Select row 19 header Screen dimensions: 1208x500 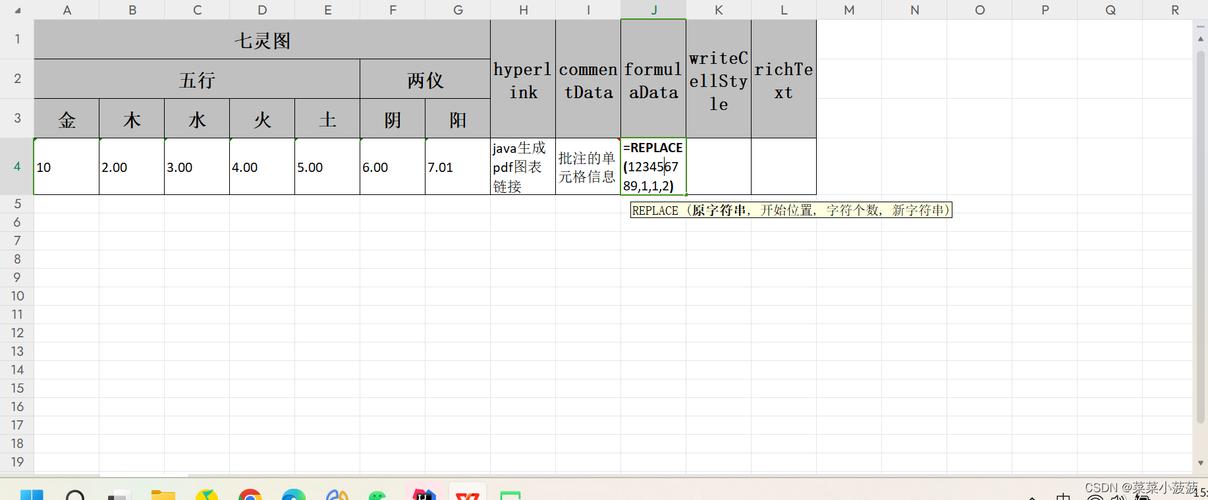click(17, 462)
